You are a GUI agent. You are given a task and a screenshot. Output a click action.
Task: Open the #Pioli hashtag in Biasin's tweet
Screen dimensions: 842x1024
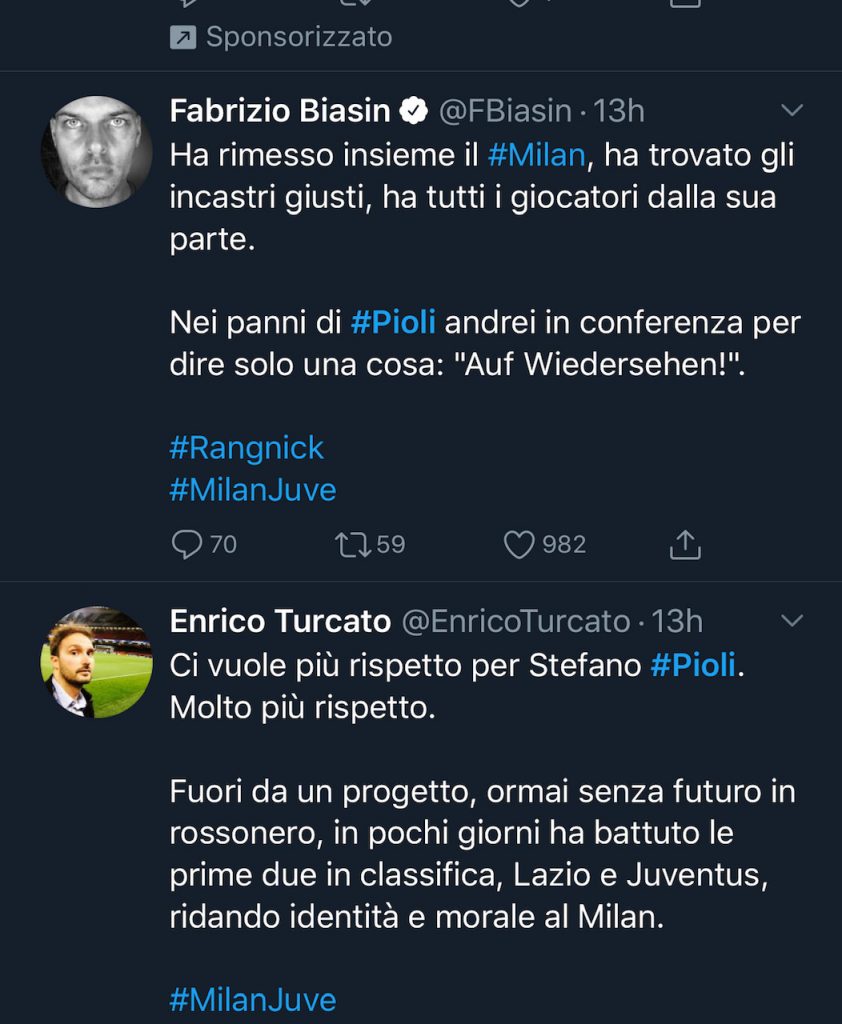point(392,324)
